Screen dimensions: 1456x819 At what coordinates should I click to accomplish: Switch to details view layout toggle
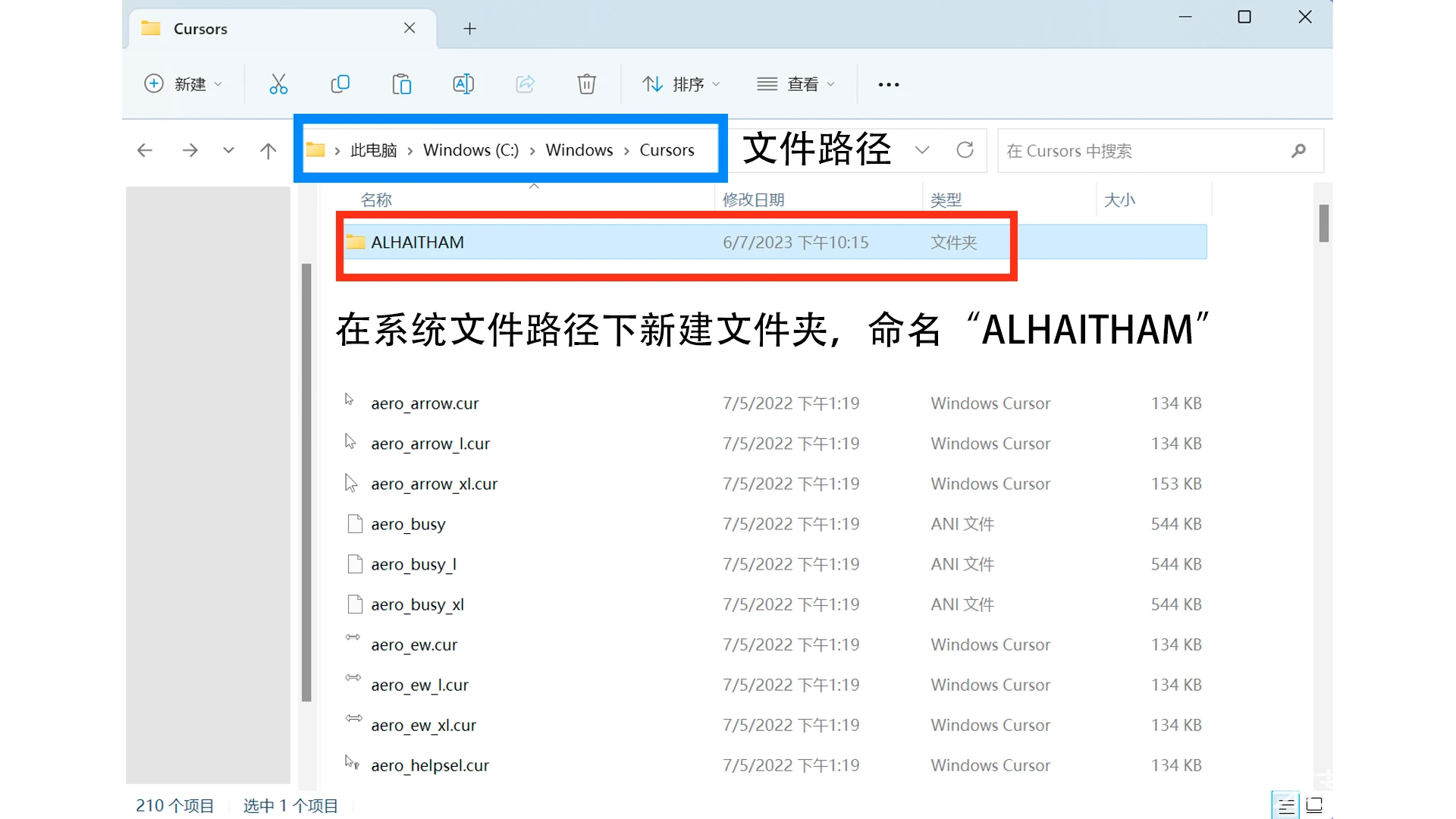coord(1285,805)
